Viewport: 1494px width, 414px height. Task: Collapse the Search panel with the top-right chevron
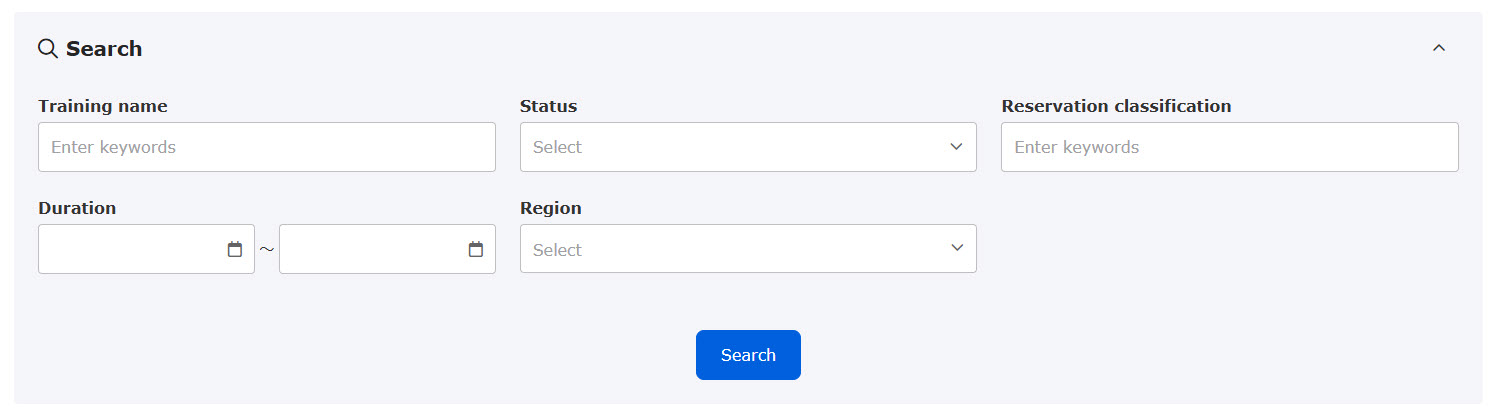[1439, 48]
